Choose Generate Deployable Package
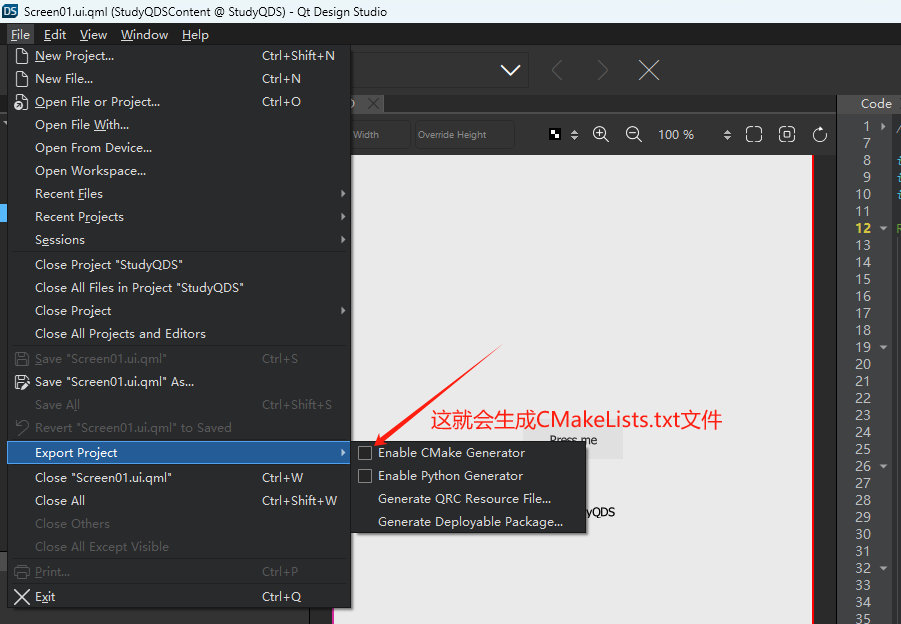The width and height of the screenshot is (901, 624). coord(469,522)
